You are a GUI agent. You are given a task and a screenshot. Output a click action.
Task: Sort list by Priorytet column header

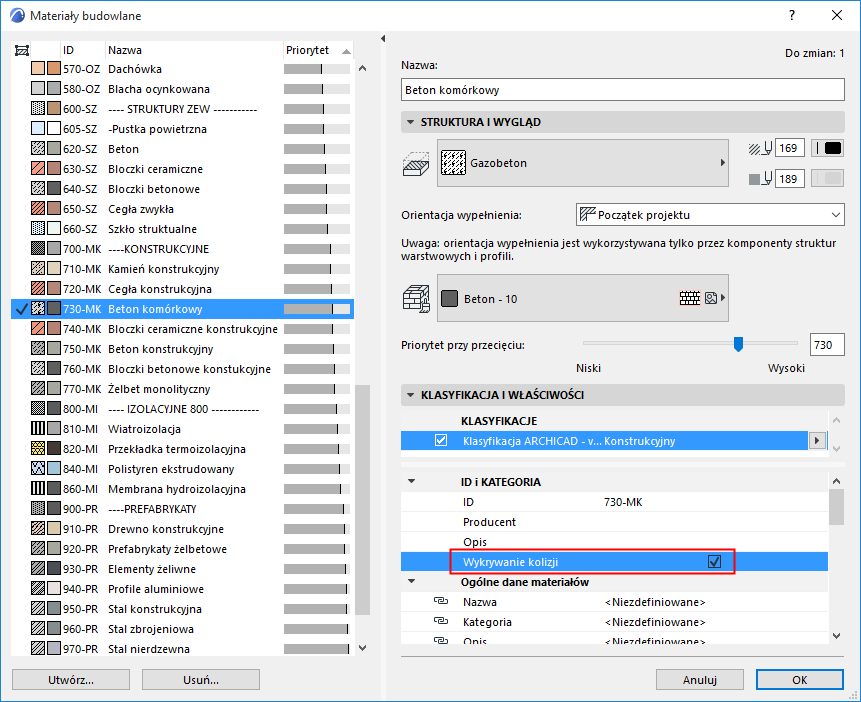pyautogui.click(x=317, y=50)
